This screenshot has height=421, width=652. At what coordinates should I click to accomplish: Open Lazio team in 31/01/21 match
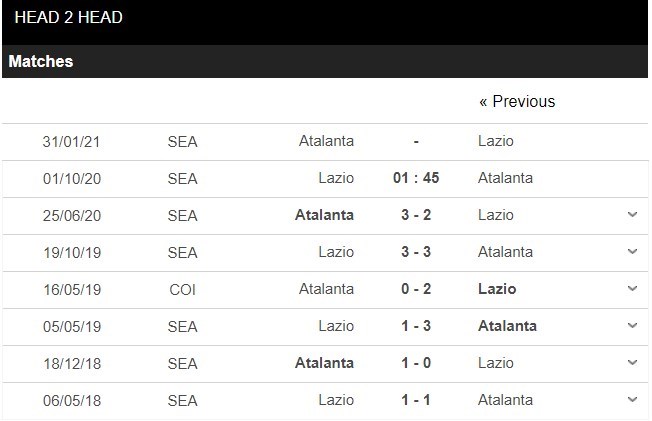click(496, 141)
